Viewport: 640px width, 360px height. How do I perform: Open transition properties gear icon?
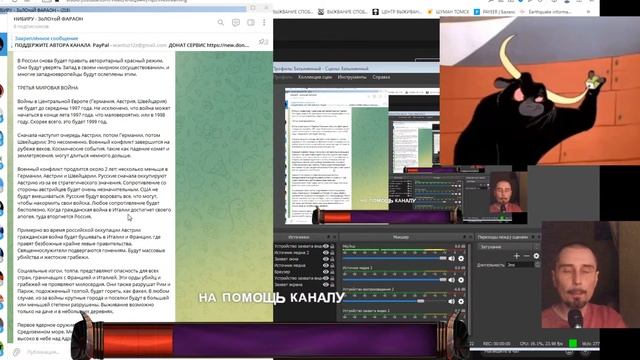tap(536, 256)
